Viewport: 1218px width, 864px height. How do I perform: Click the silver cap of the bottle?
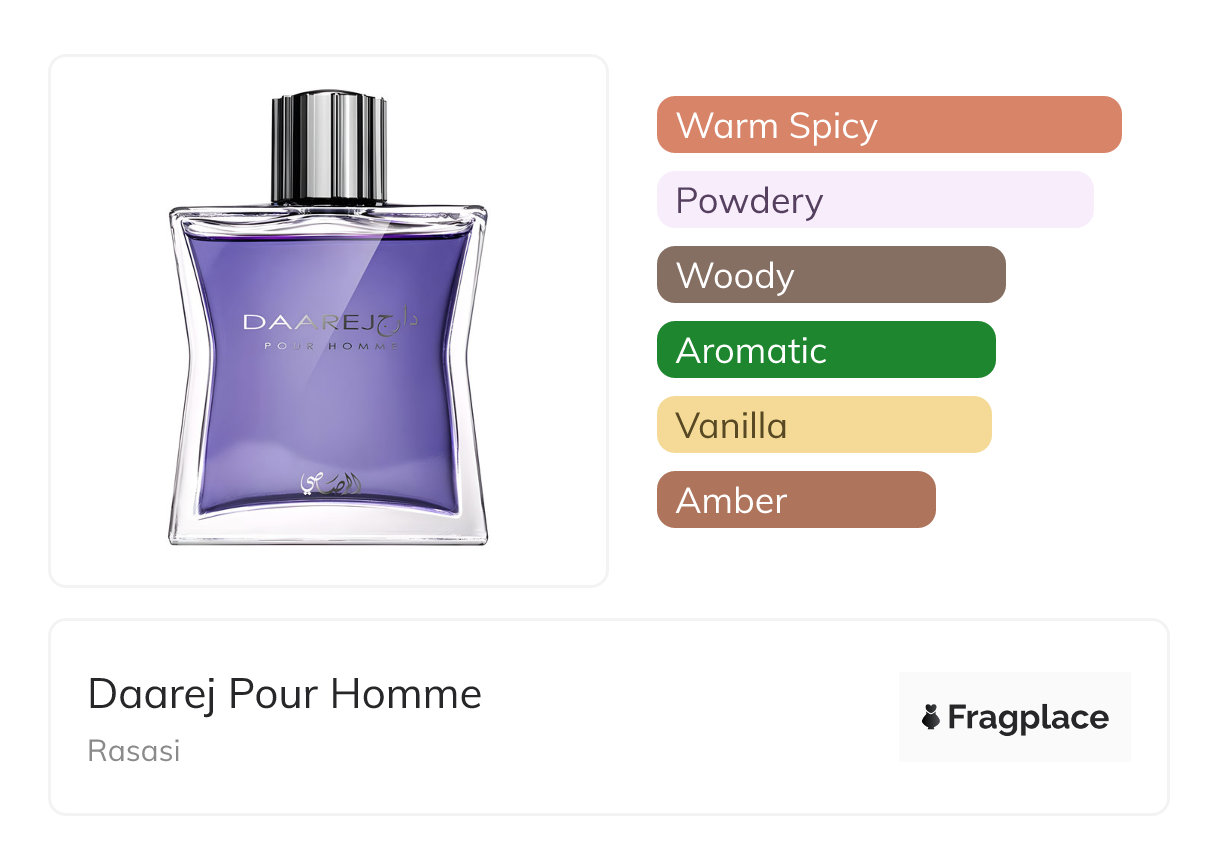(x=329, y=148)
